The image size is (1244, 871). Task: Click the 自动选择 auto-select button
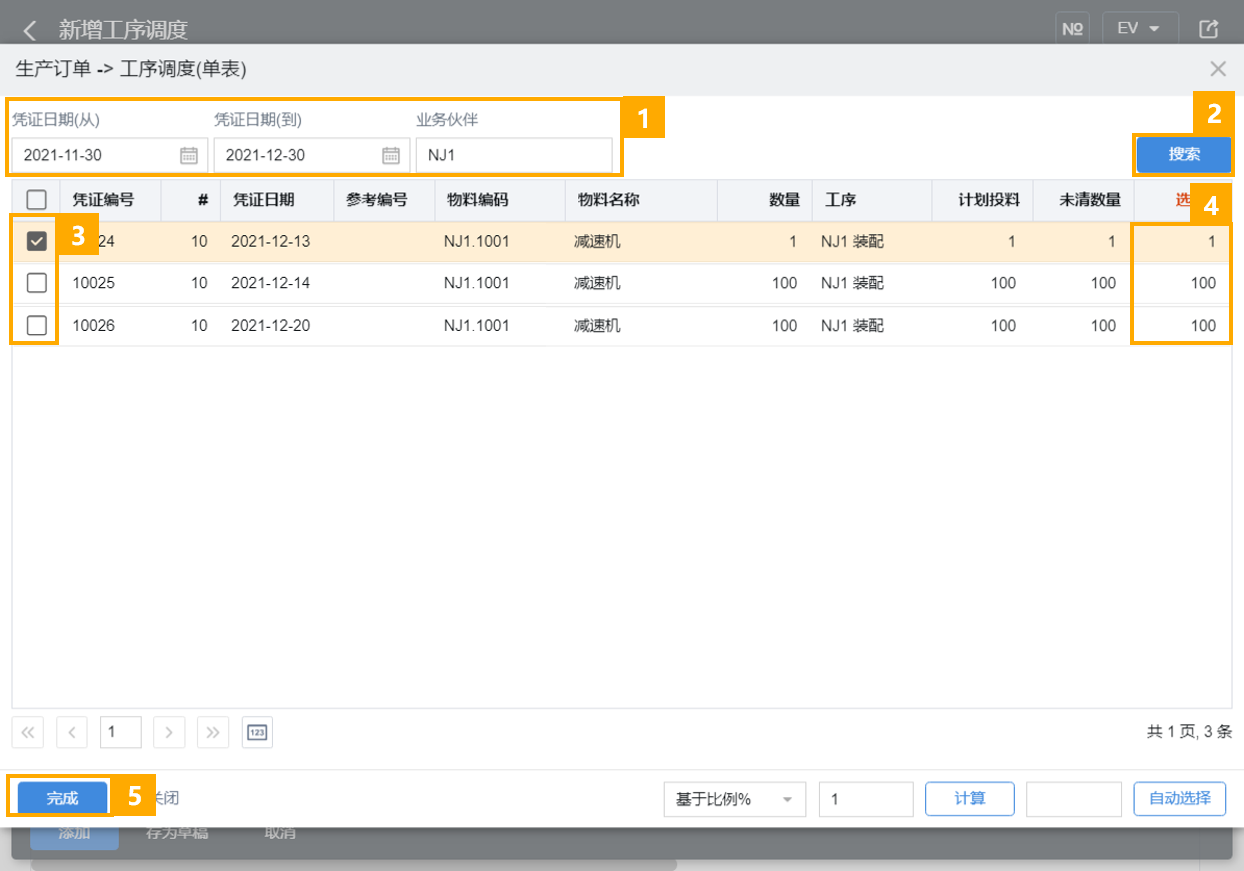tap(1180, 798)
